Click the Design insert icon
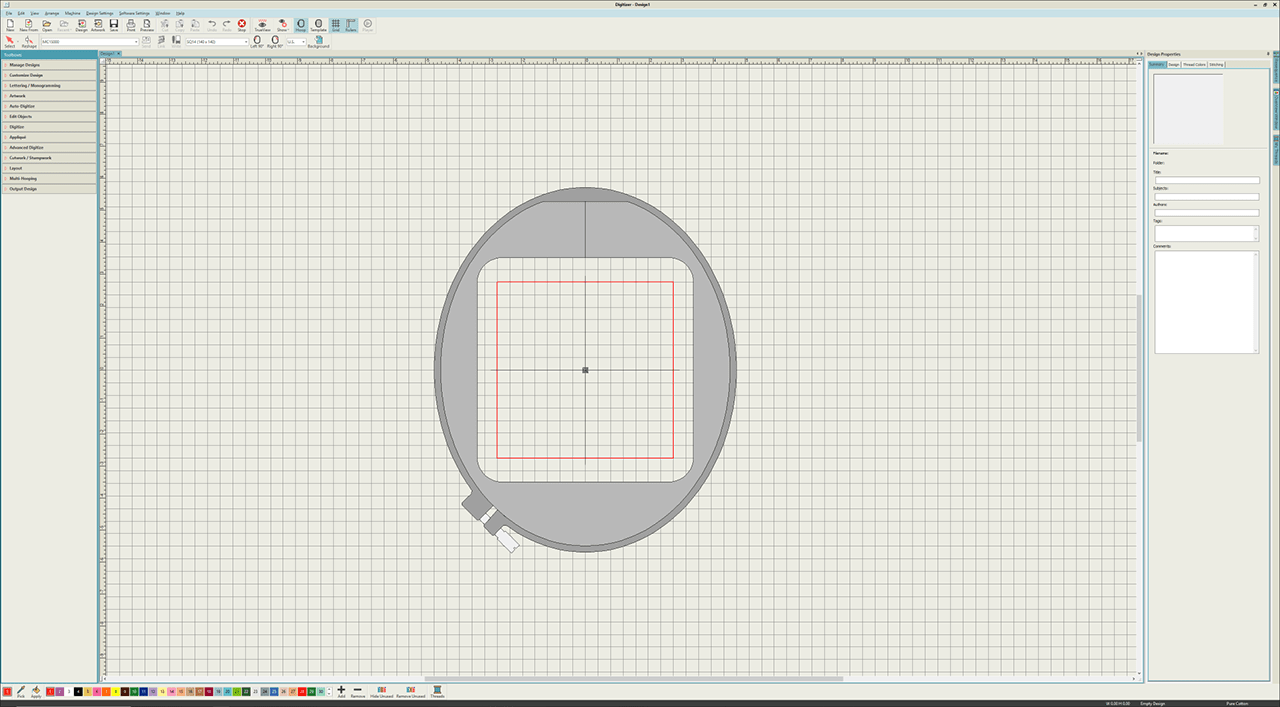Screen dimensions: 1280x707 pos(82,25)
